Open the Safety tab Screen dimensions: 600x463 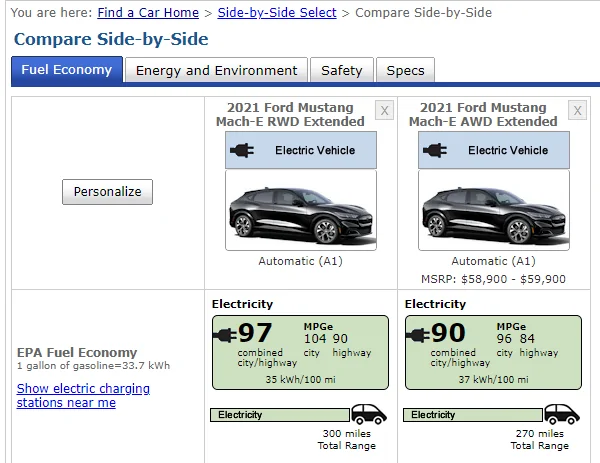[342, 70]
